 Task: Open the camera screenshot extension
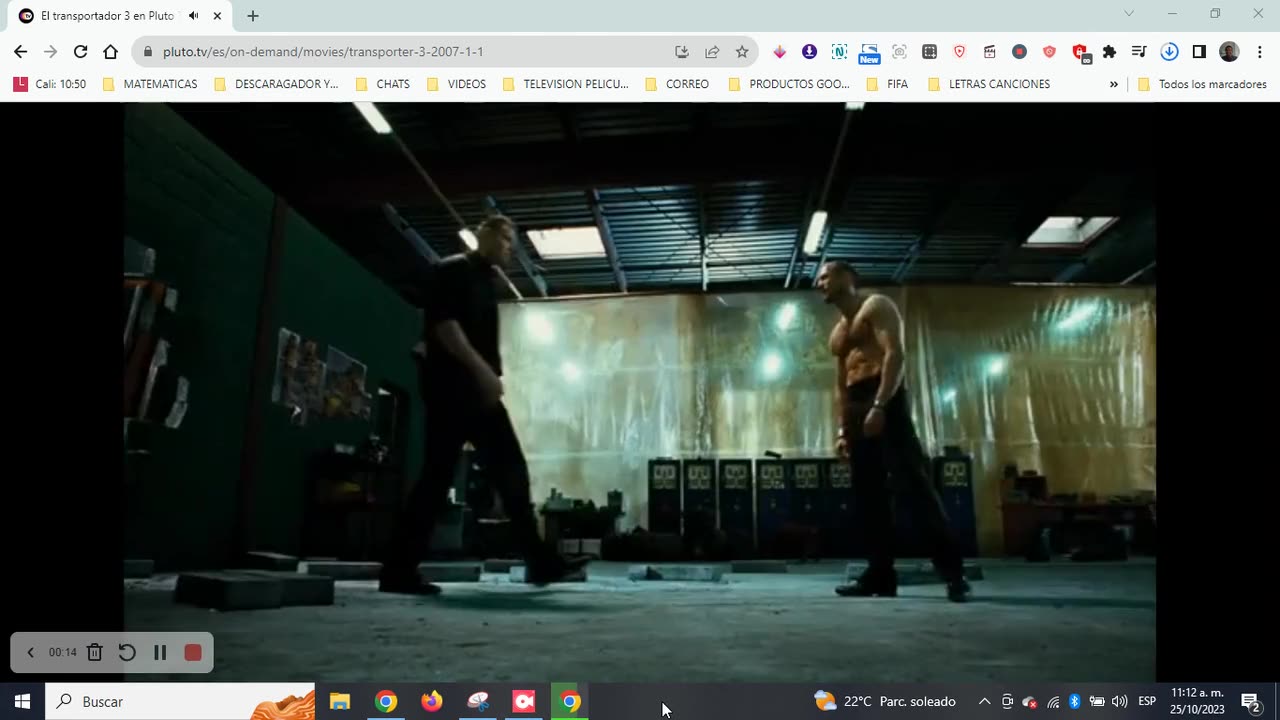[899, 52]
